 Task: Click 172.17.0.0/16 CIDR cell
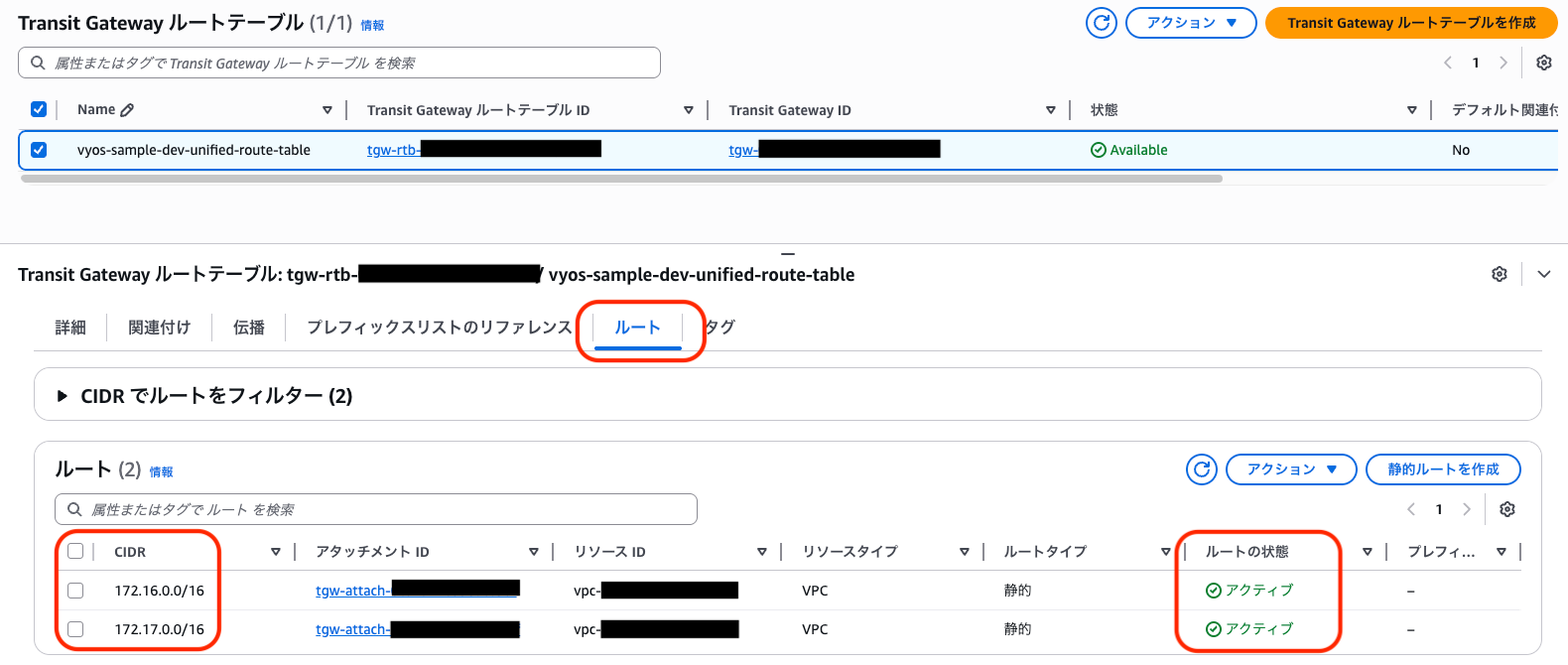click(x=159, y=629)
